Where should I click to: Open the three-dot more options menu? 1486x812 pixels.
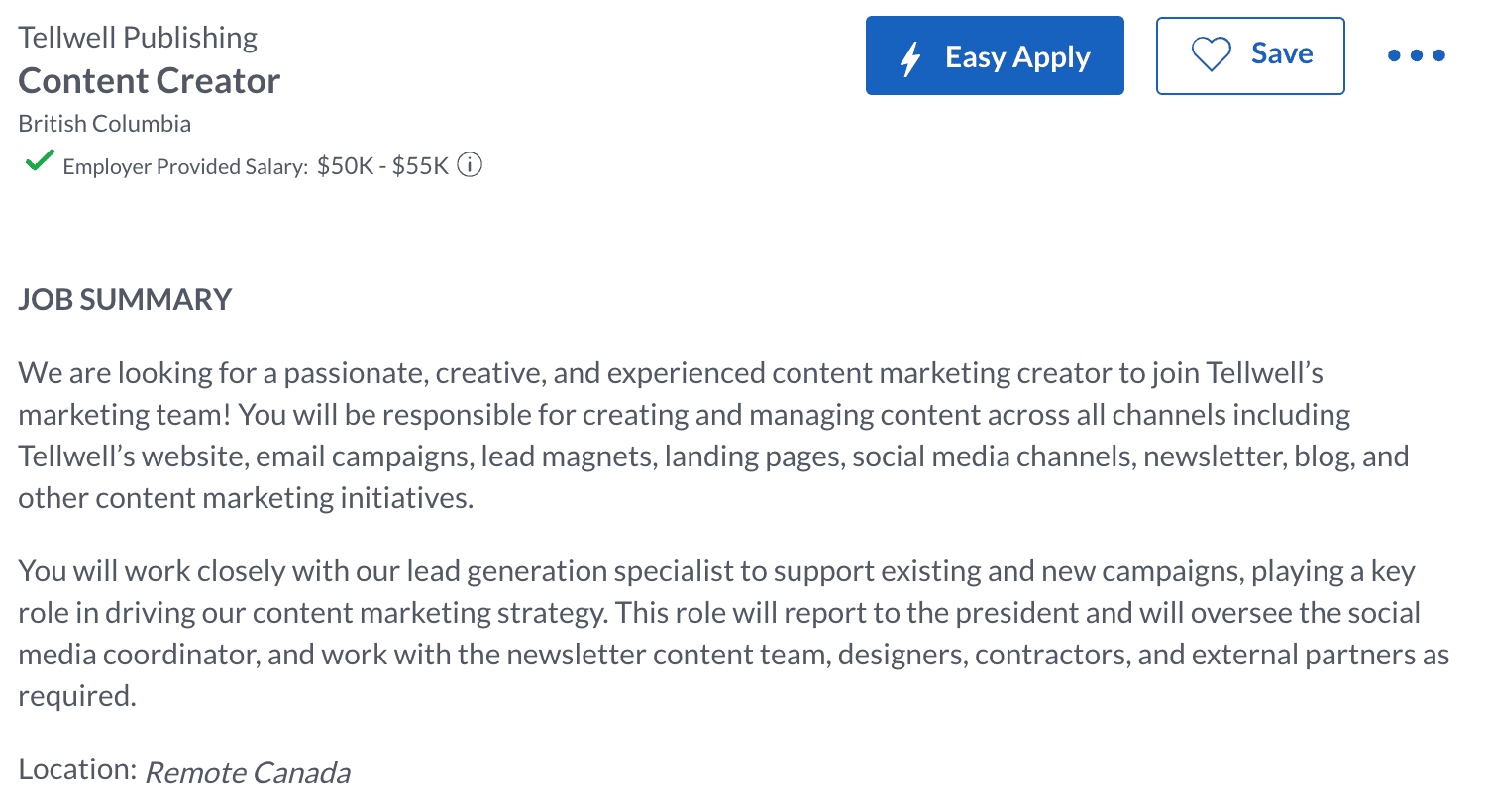click(x=1416, y=55)
